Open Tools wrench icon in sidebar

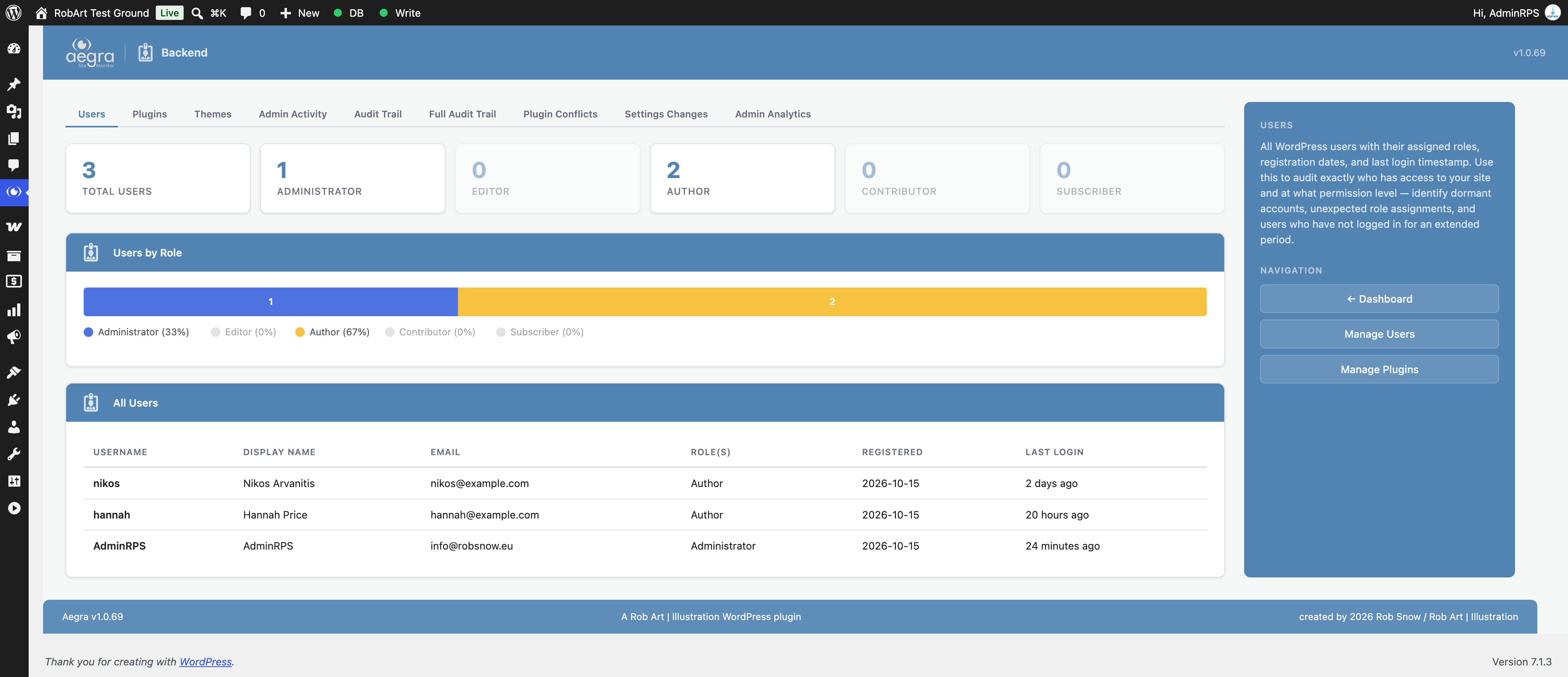pos(14,454)
